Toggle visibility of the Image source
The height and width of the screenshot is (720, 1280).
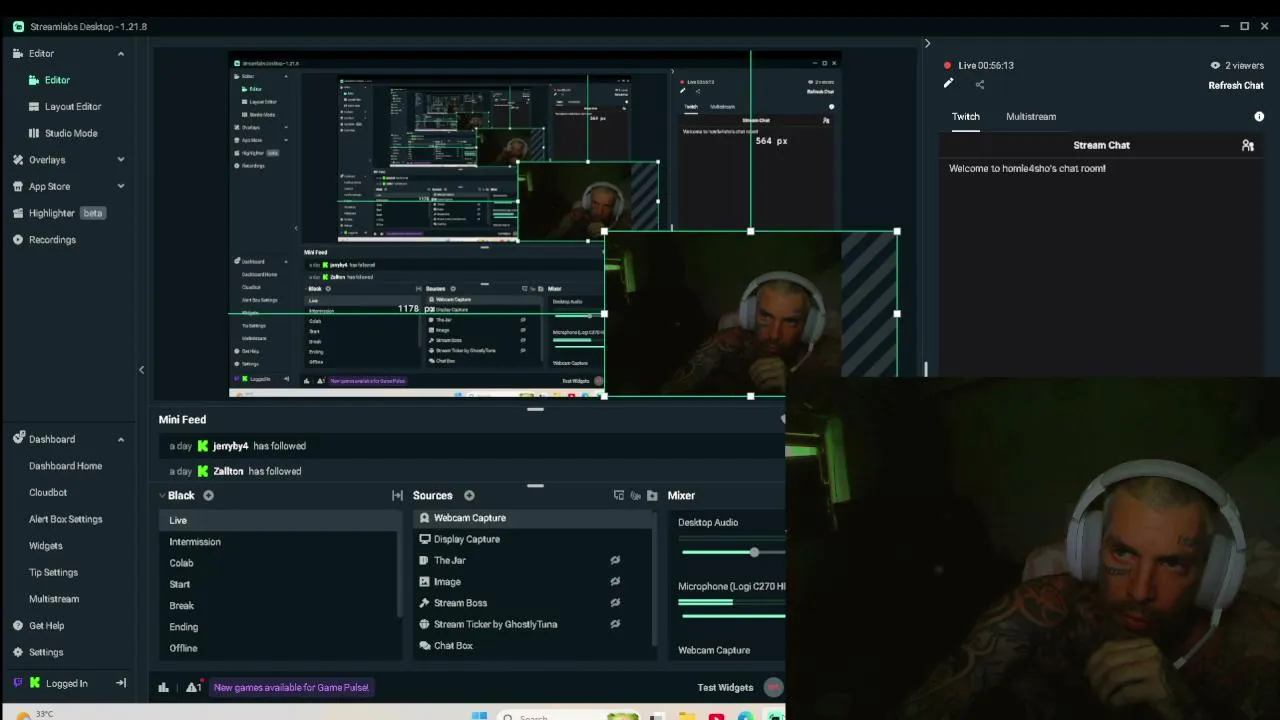[615, 581]
